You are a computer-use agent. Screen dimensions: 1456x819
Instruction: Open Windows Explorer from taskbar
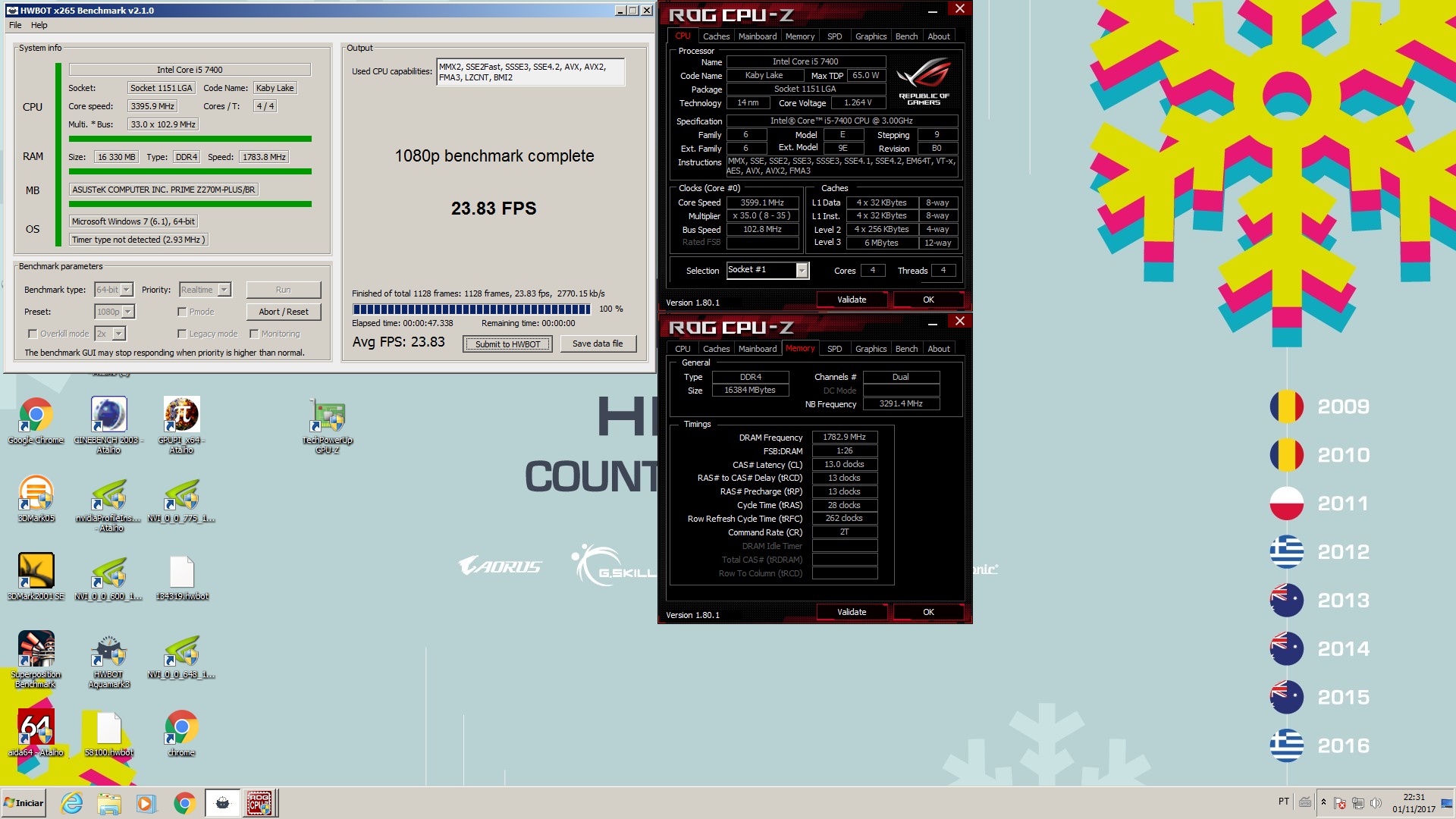109,803
